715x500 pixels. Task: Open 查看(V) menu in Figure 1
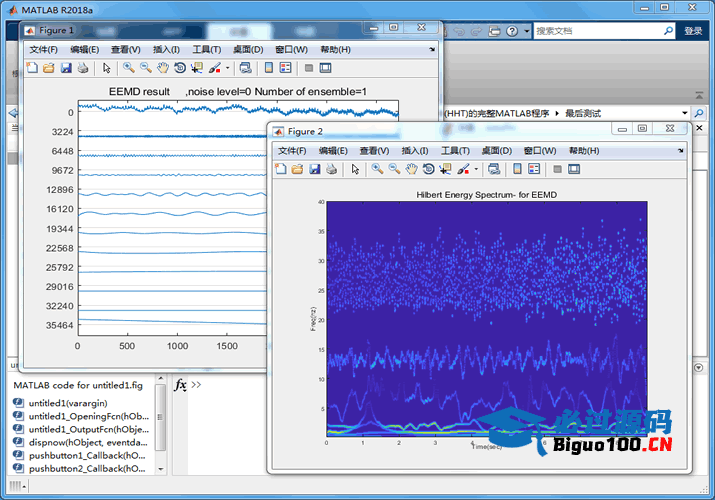[125, 49]
